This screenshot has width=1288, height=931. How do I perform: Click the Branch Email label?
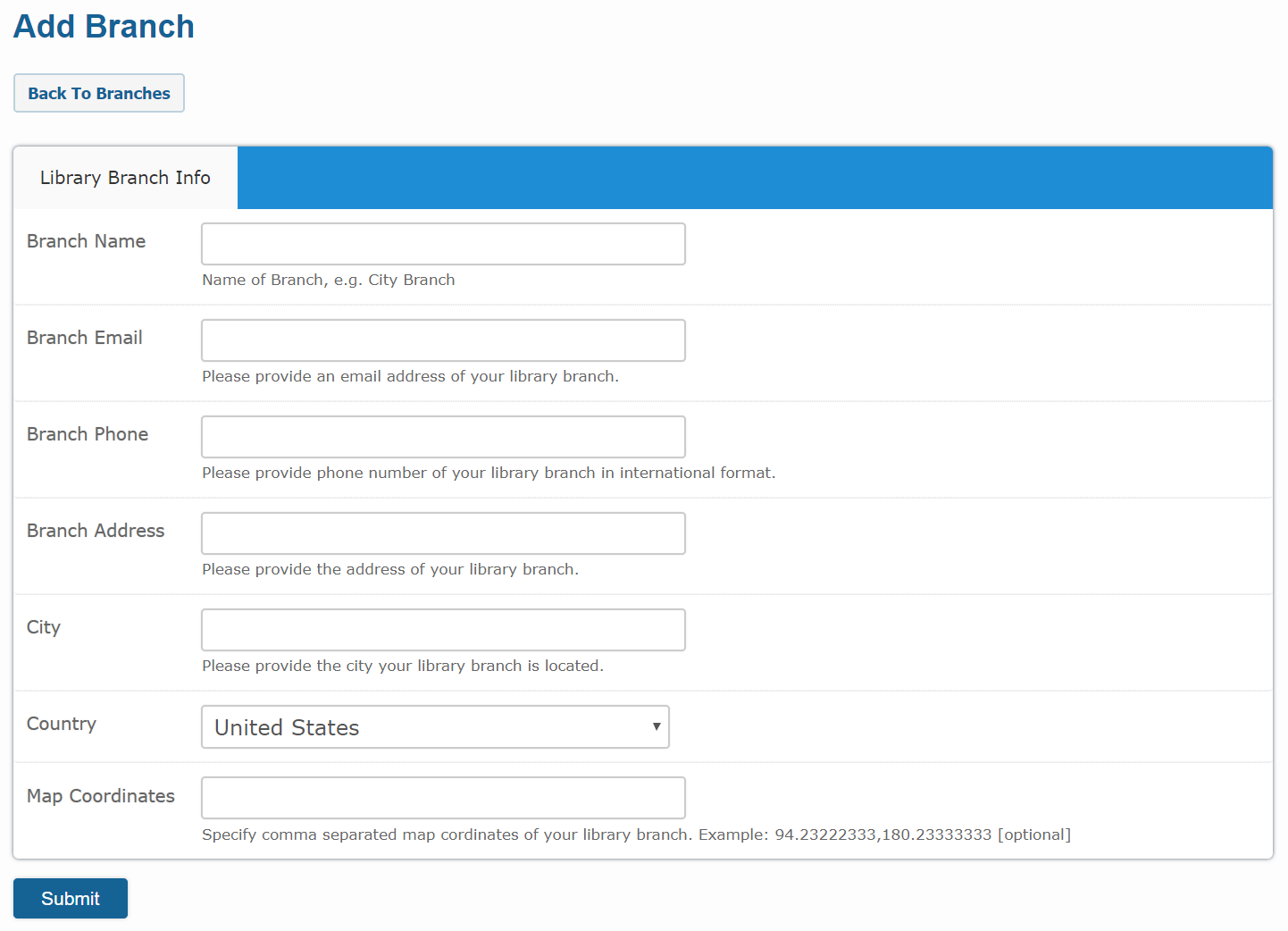(85, 338)
